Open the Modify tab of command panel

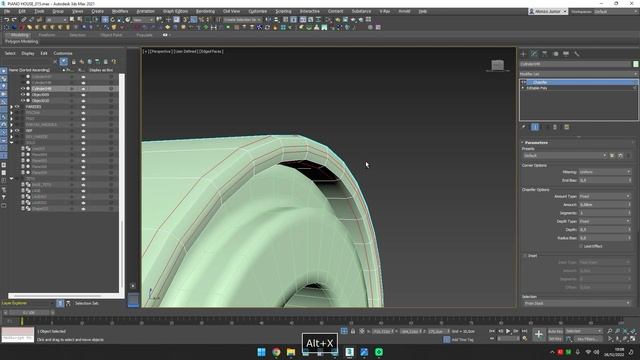coord(534,54)
